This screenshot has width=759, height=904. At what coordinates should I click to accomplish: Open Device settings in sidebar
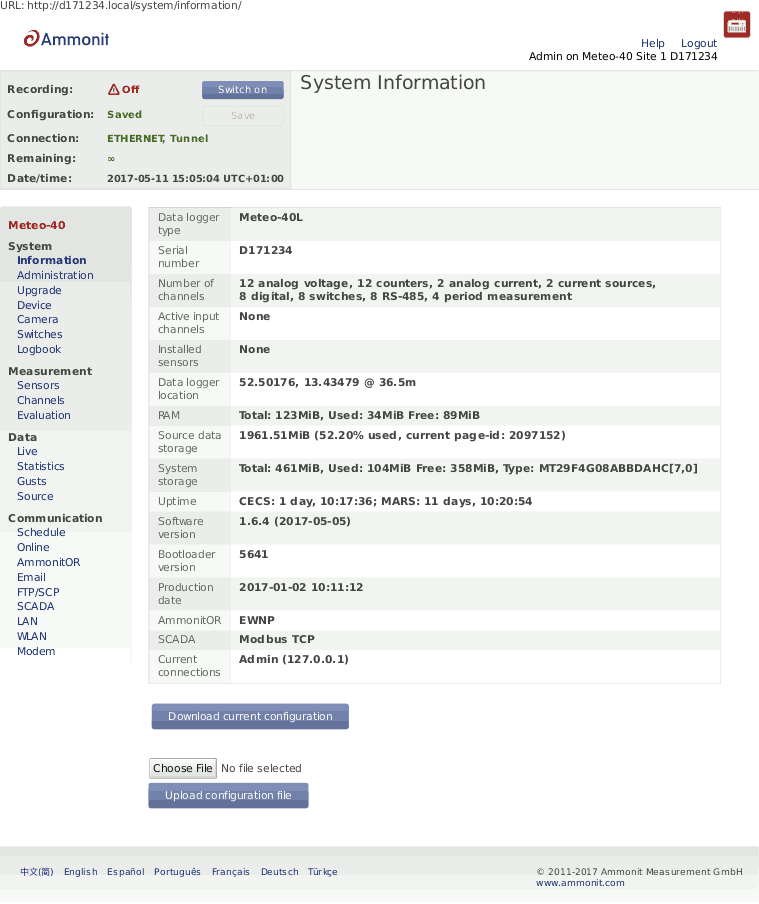coord(34,305)
